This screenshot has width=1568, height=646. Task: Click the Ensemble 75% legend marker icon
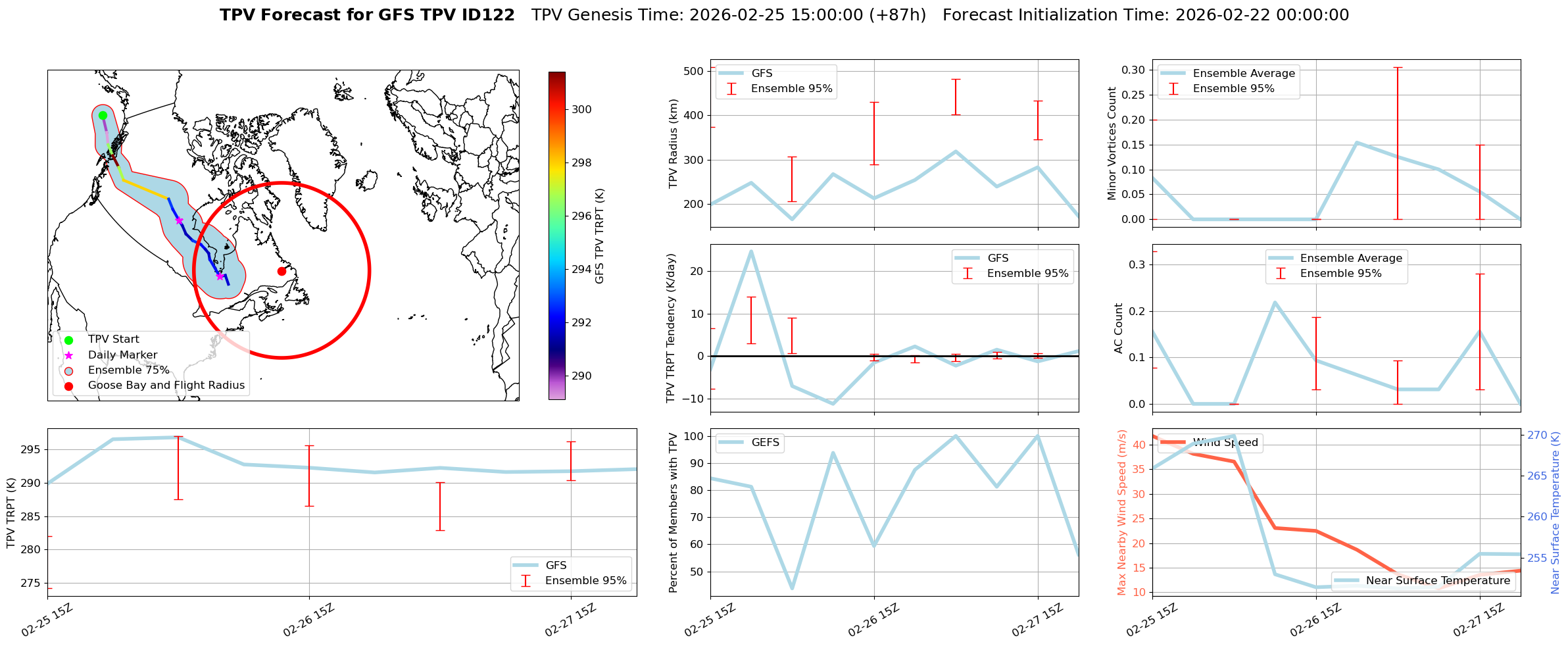(68, 370)
